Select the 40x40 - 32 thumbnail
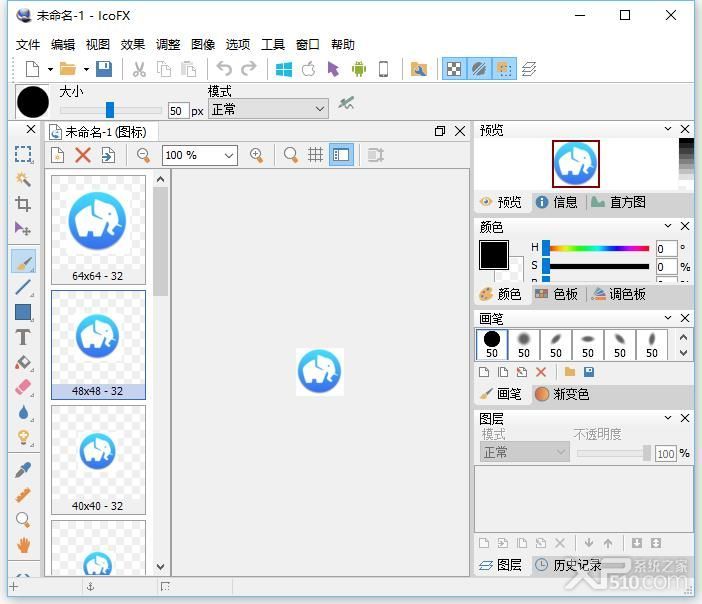 click(98, 460)
